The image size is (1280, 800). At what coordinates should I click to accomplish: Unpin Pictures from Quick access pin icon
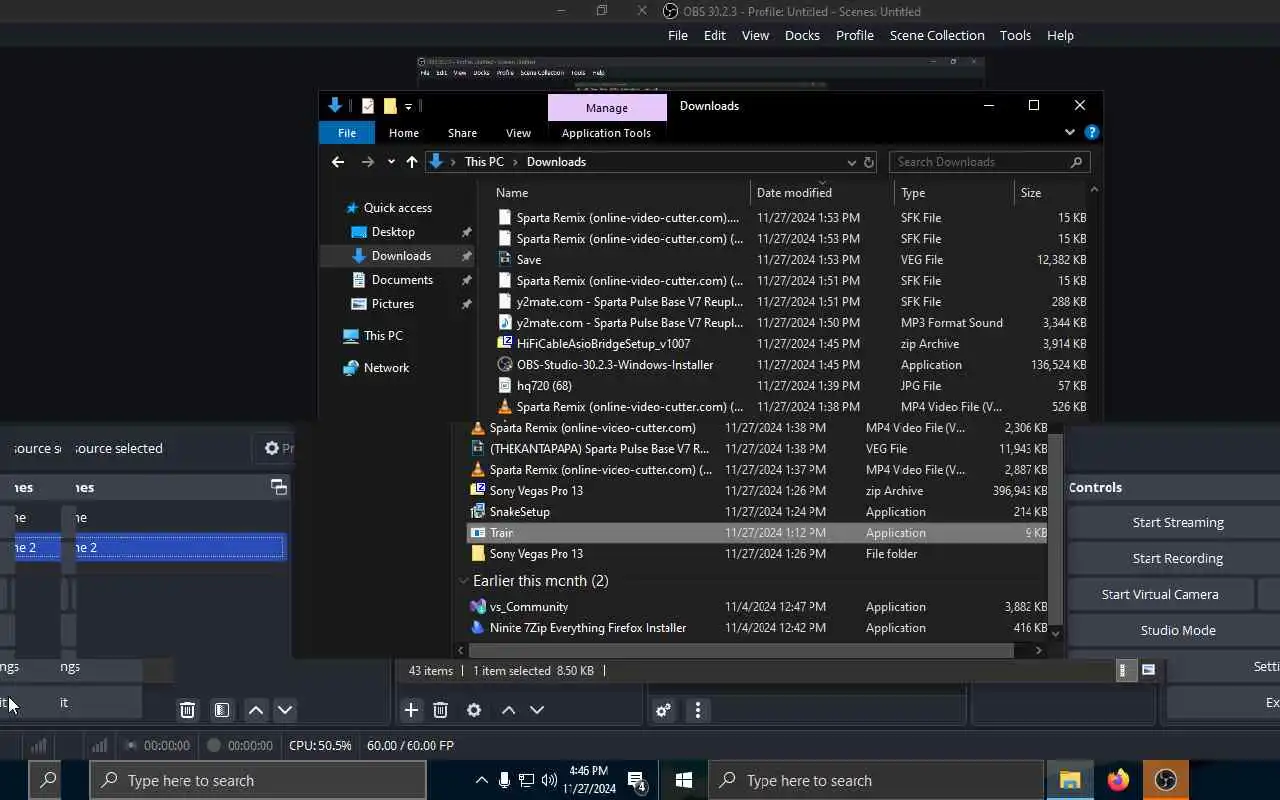pyautogui.click(x=466, y=304)
